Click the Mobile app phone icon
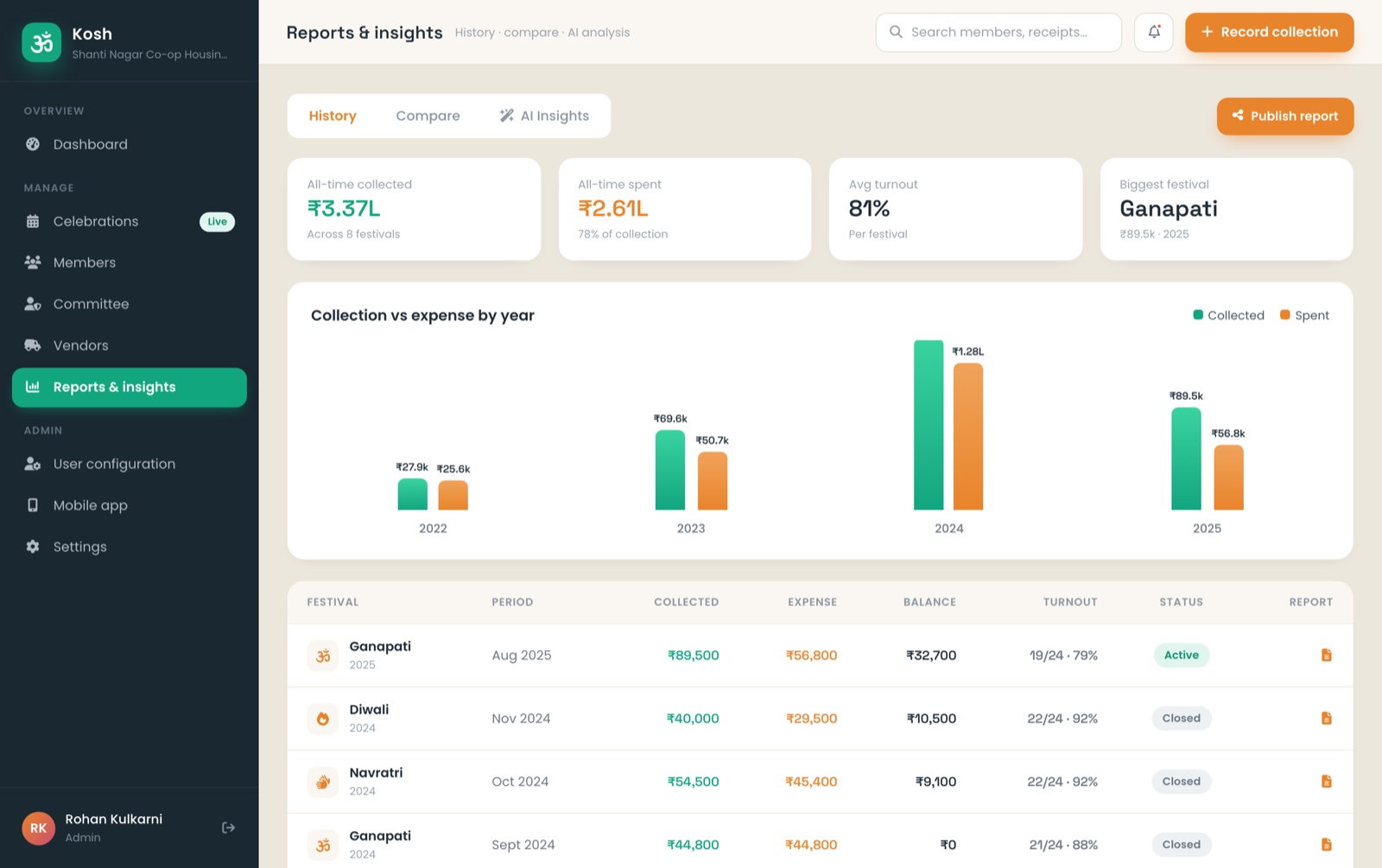Screen dimensions: 1382x868 click(33, 505)
